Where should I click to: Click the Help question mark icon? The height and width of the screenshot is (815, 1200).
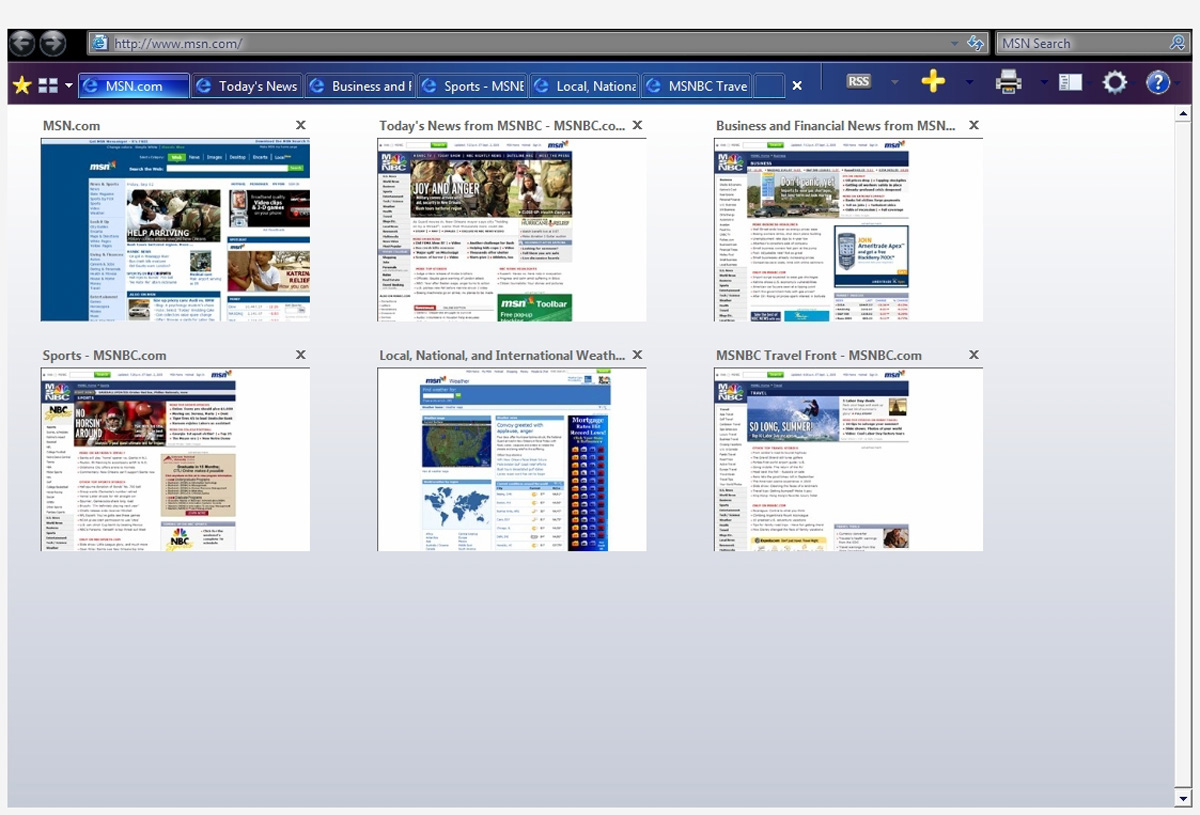[x=1157, y=82]
